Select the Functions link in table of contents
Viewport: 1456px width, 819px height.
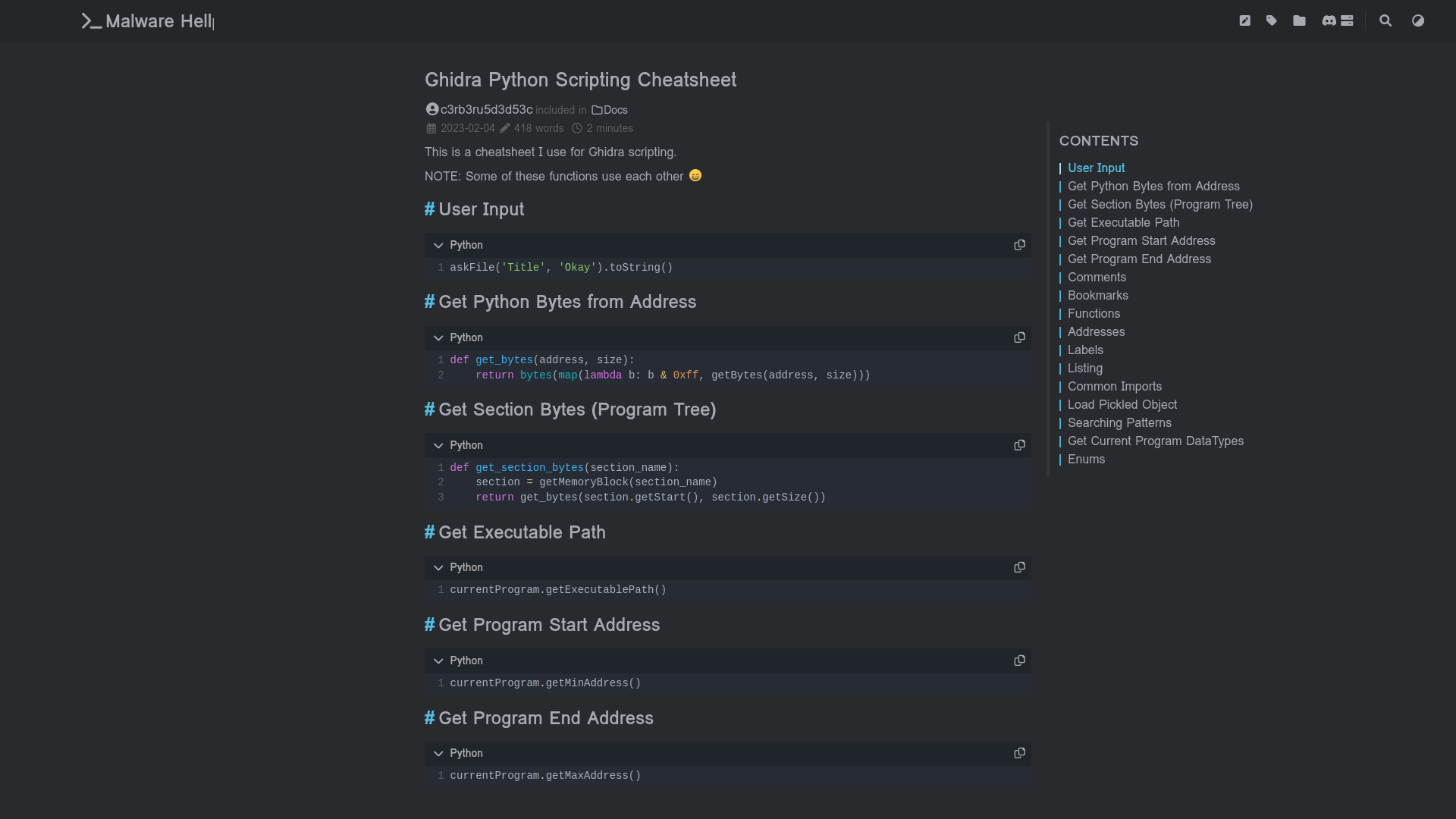click(x=1094, y=313)
